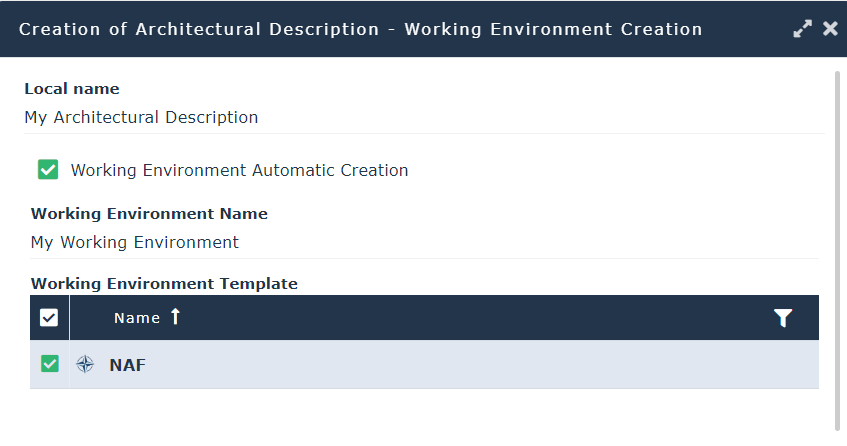Open the template table filter
The image size is (847, 446).
783,318
